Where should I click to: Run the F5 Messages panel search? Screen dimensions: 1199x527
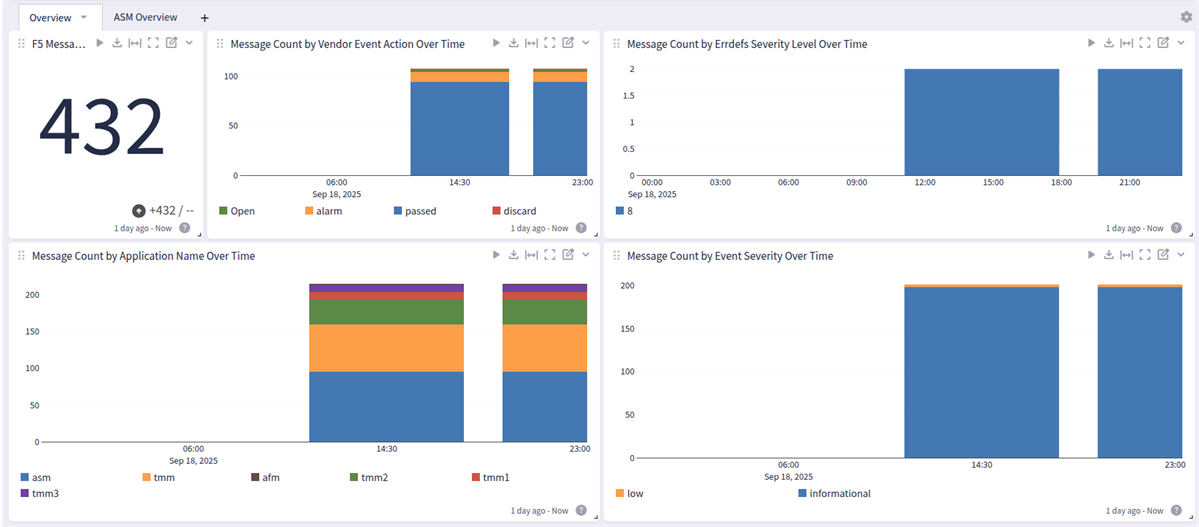(100, 43)
